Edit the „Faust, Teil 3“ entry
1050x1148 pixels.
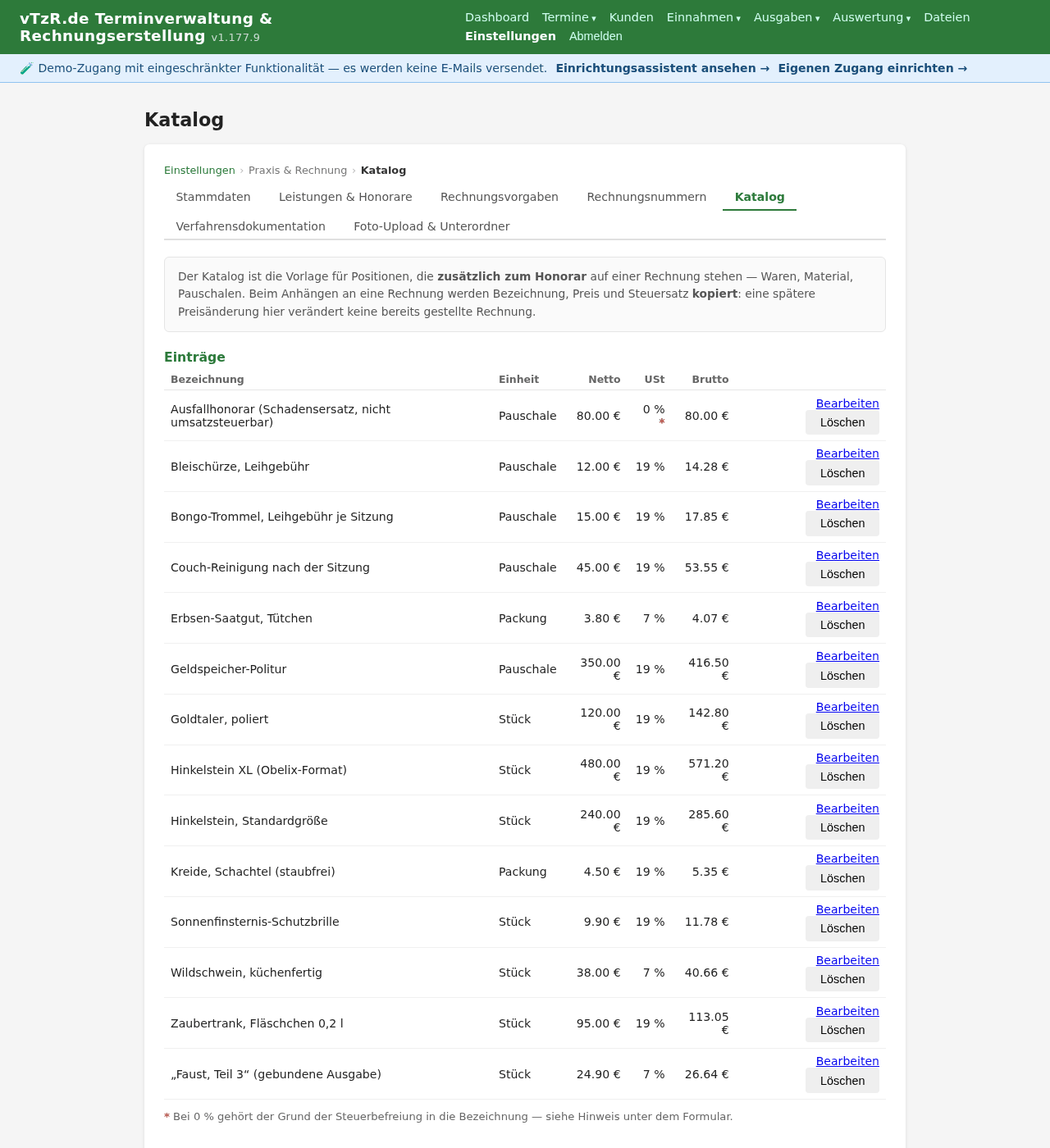pos(847,1061)
